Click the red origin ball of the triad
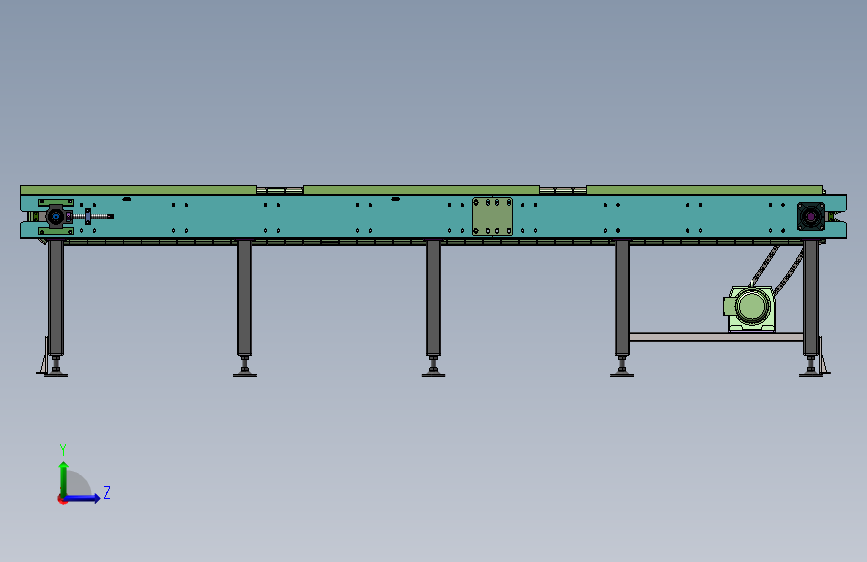Viewport: 867px width, 562px height. tap(62, 499)
